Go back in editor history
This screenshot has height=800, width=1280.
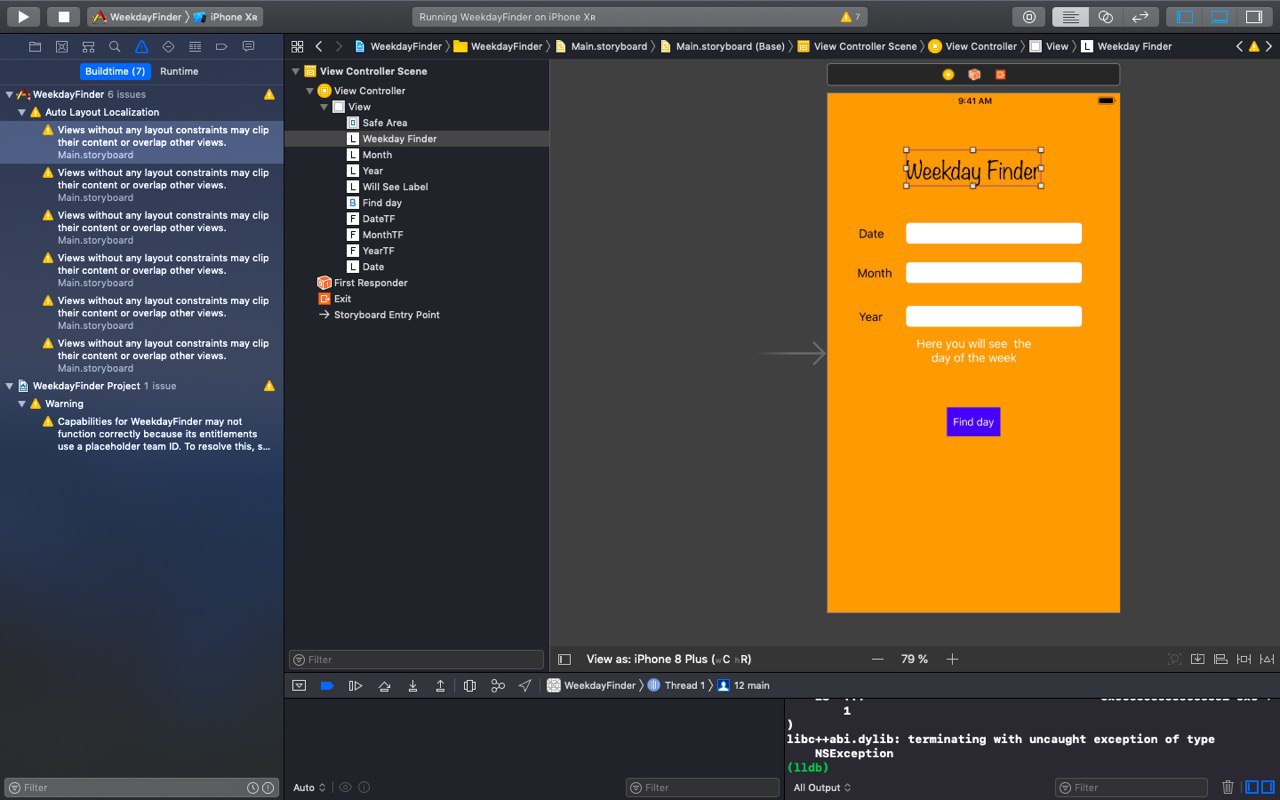coord(319,46)
